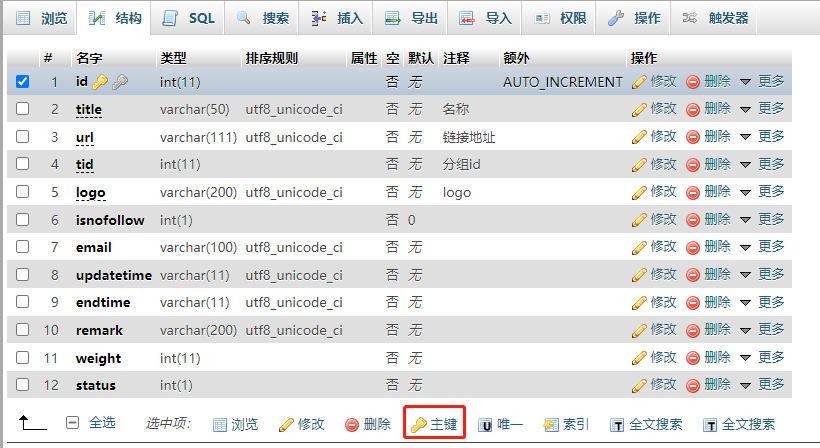Click the index icon in bottom toolbar
Viewport: 820px width, 448px height.
coord(551,425)
